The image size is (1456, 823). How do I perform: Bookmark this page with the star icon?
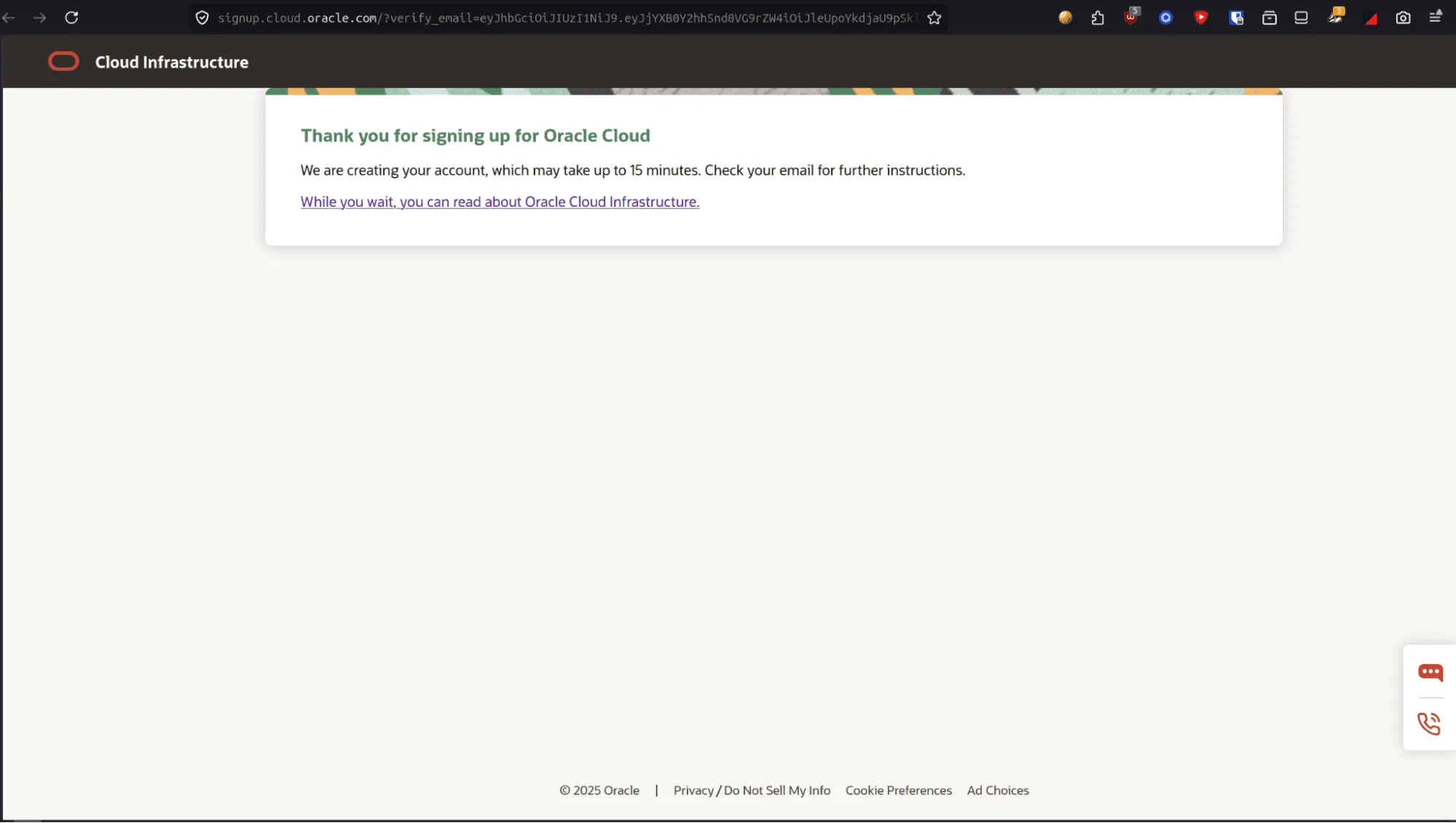[x=934, y=17]
